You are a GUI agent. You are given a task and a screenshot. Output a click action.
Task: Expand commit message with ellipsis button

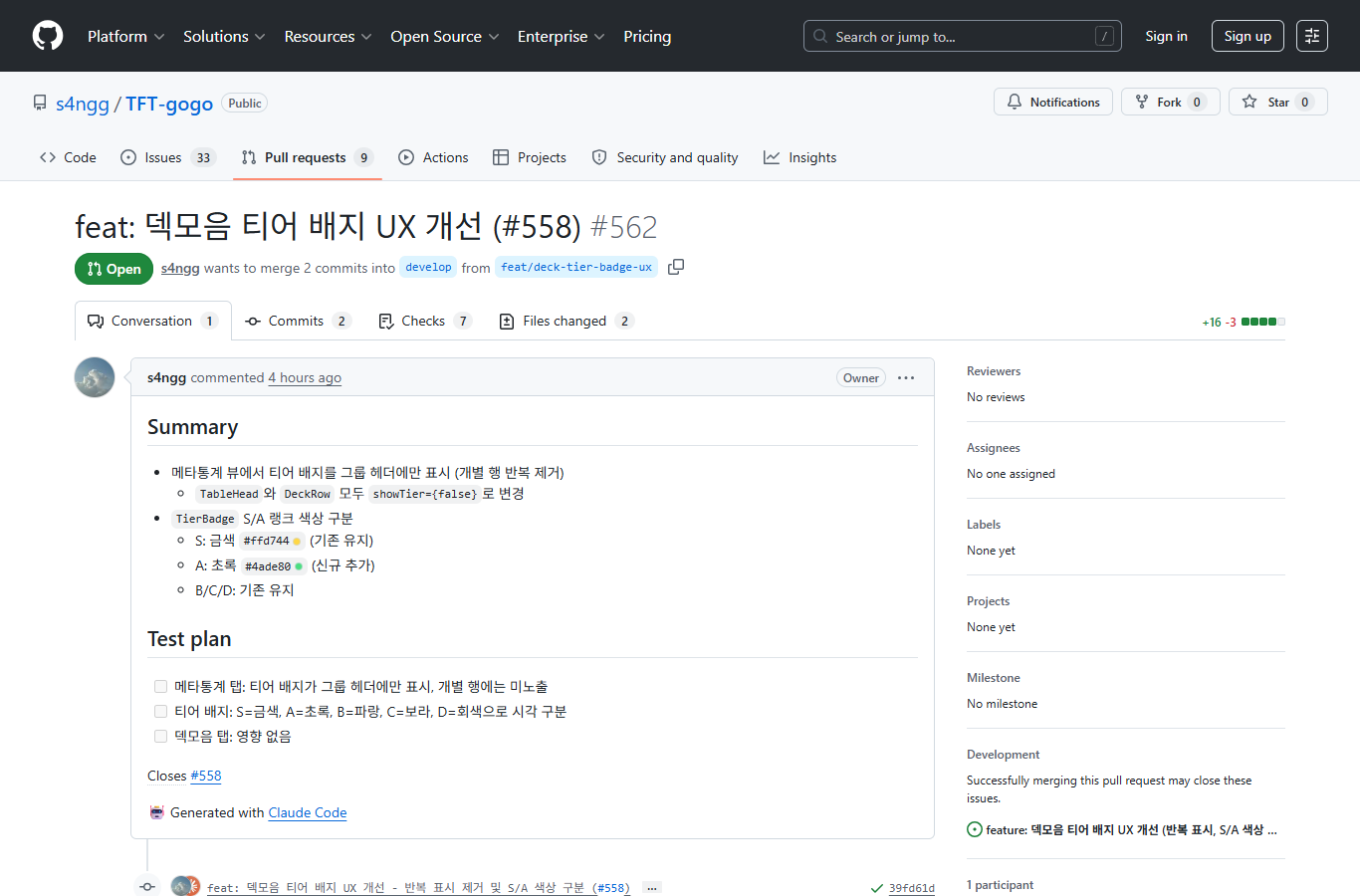click(x=652, y=887)
